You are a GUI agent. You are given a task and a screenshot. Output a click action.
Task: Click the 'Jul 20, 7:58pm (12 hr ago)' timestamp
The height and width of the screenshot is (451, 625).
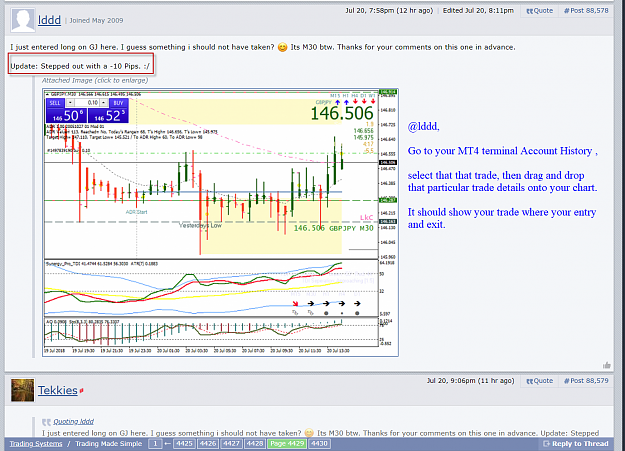tap(389, 11)
